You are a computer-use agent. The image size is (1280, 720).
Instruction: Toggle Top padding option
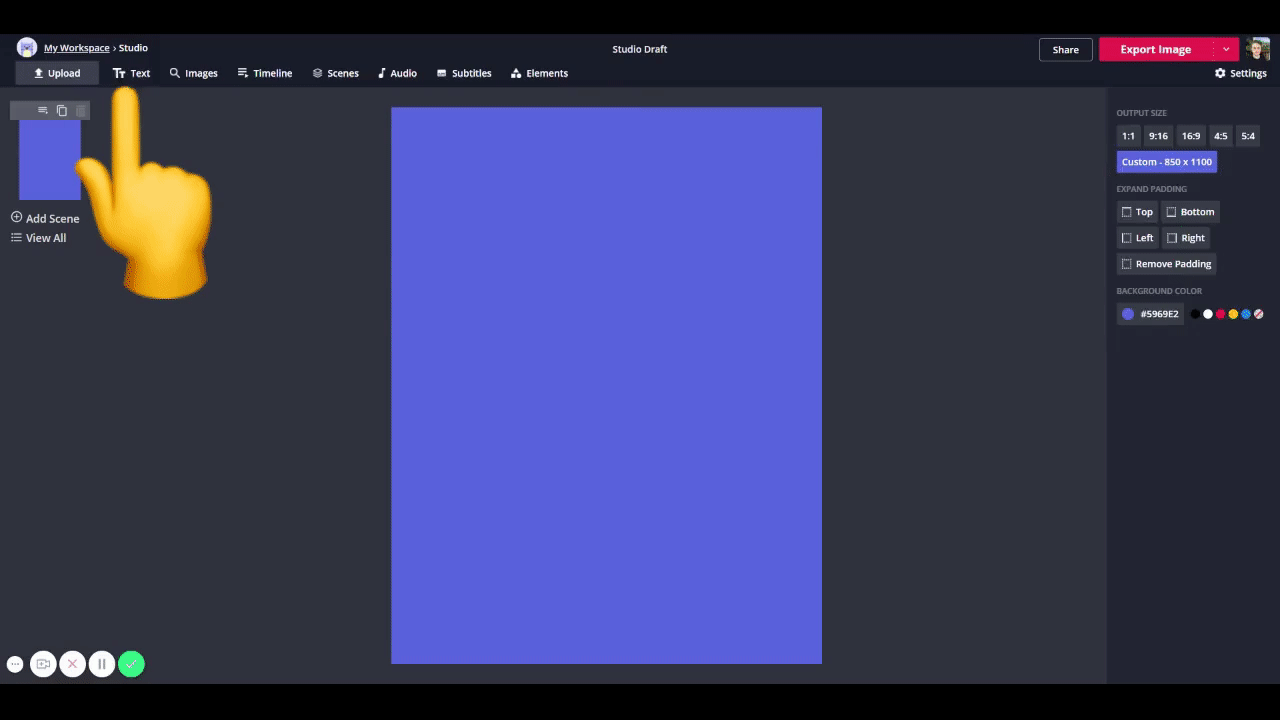(1137, 212)
